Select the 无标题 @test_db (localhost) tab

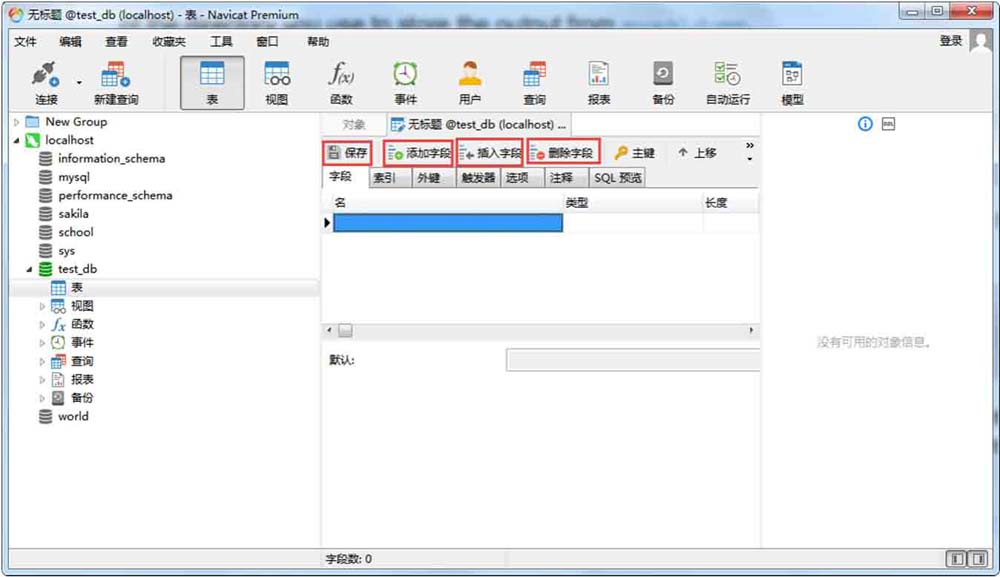click(478, 124)
